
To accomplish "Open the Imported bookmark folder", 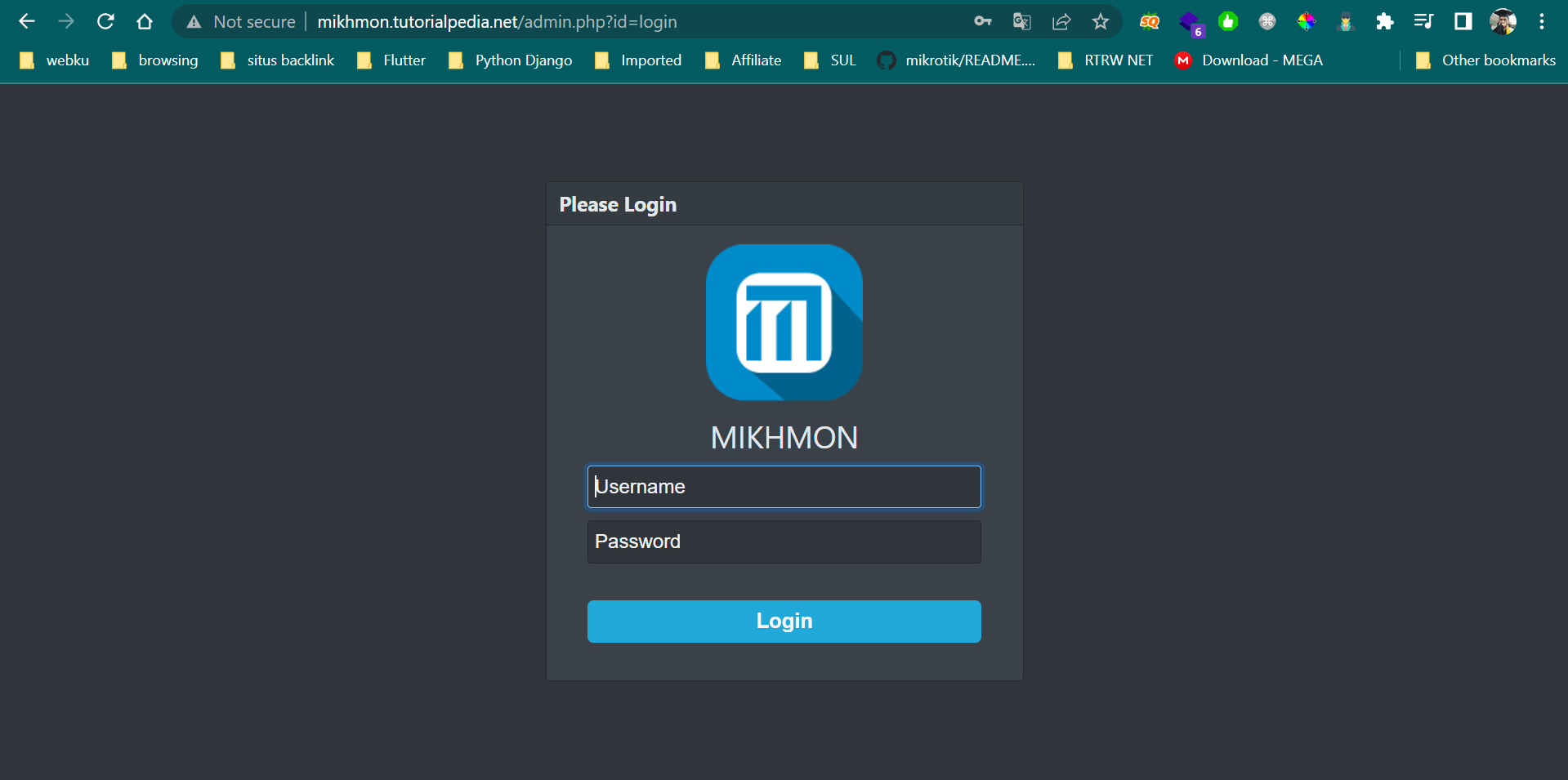I will pyautogui.click(x=638, y=60).
